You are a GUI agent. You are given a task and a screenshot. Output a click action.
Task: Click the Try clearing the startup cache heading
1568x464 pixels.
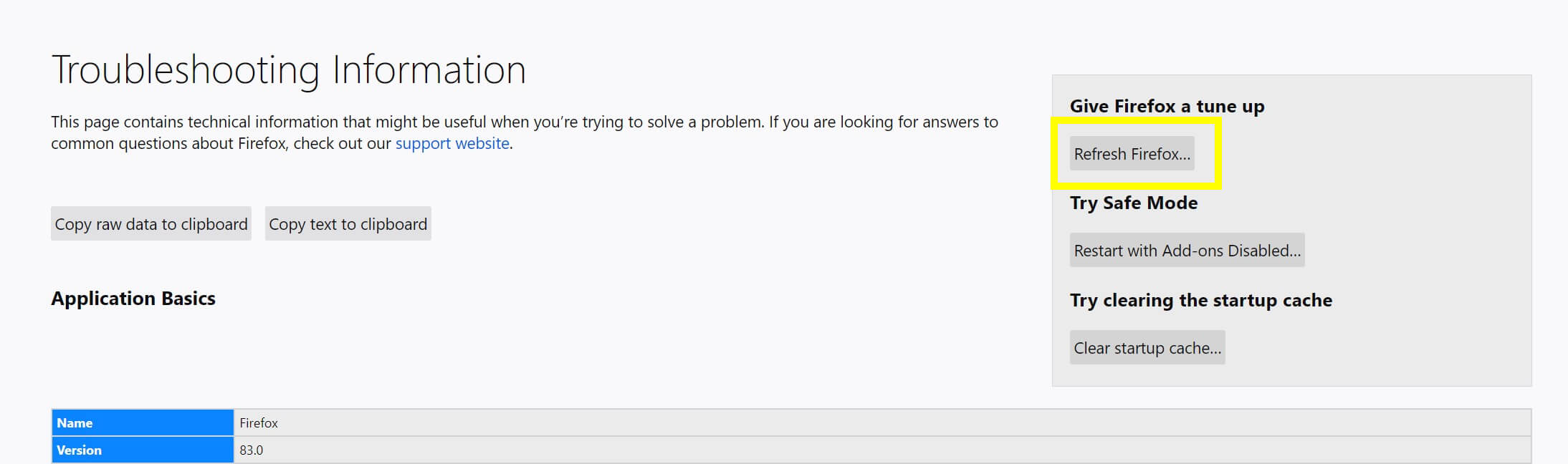click(1201, 300)
